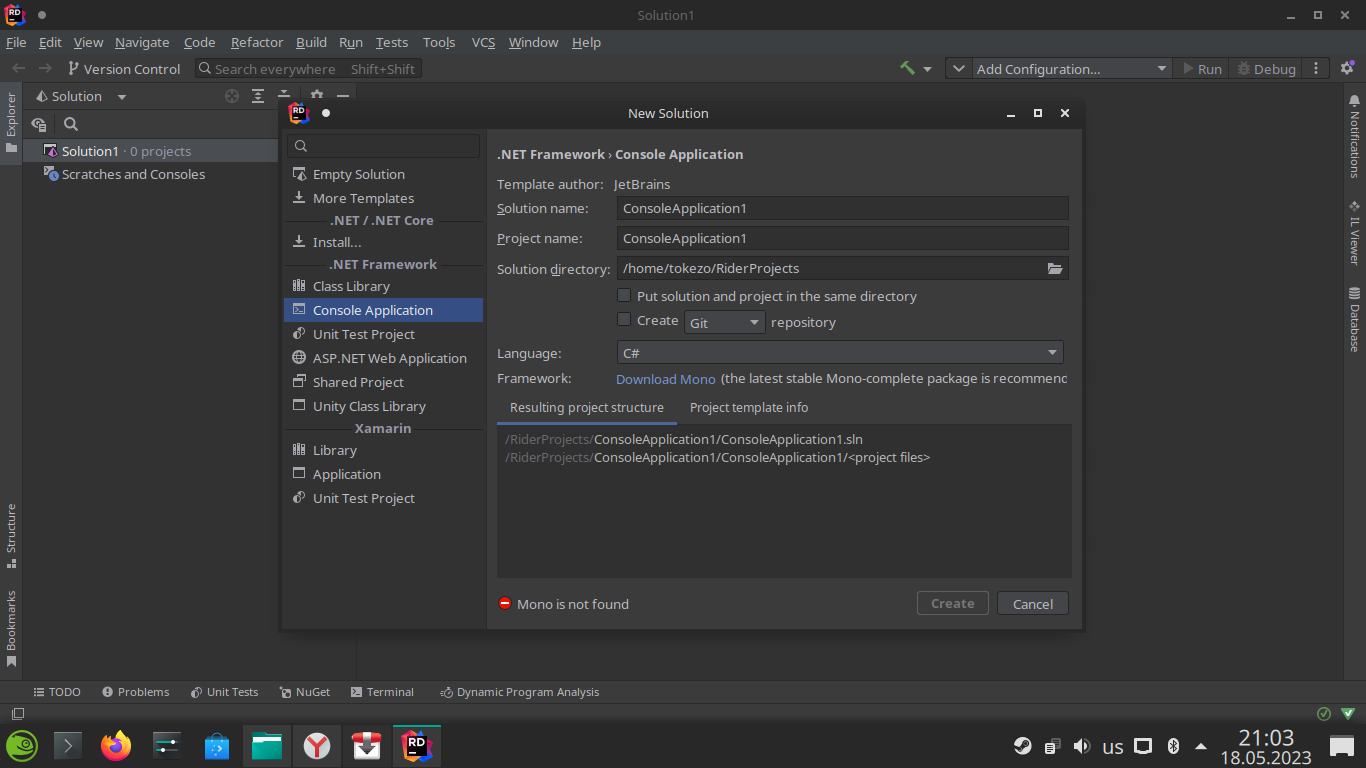Check the Create repository checkbox
1366x768 pixels.
point(624,320)
